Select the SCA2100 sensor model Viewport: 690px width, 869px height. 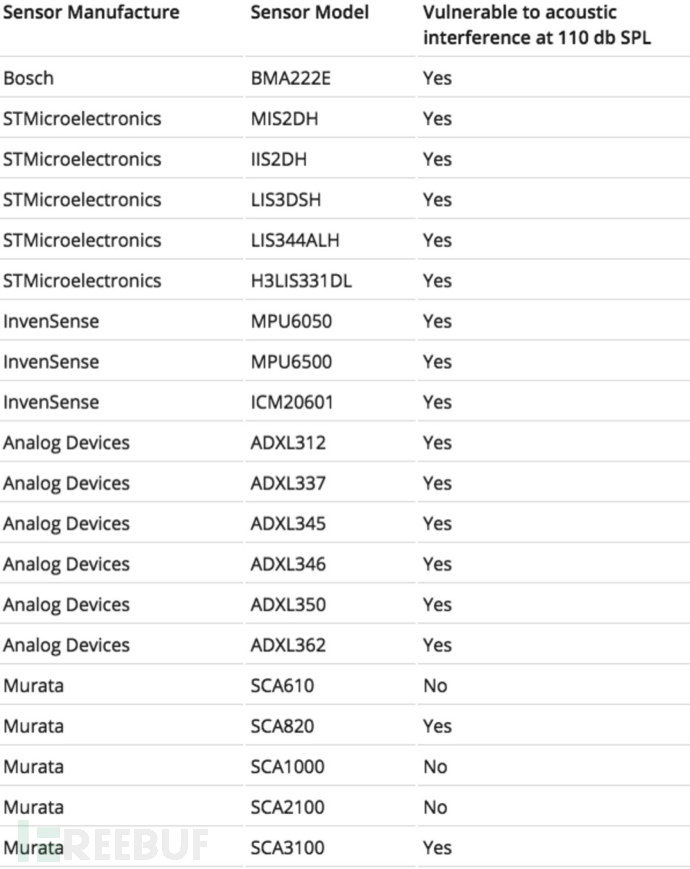[x=288, y=807]
